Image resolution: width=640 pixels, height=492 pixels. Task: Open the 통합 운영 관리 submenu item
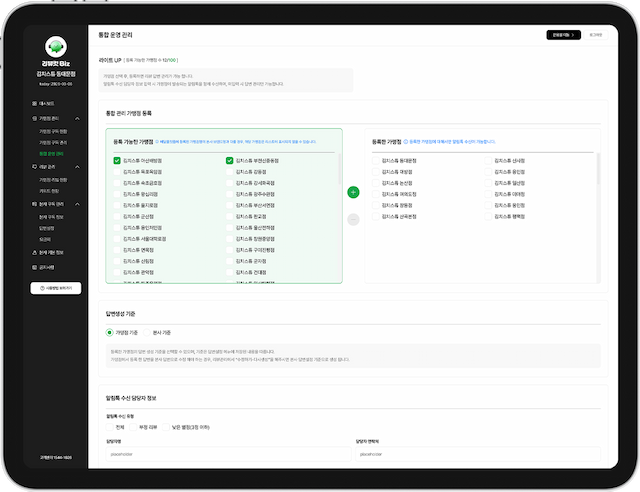[52, 154]
